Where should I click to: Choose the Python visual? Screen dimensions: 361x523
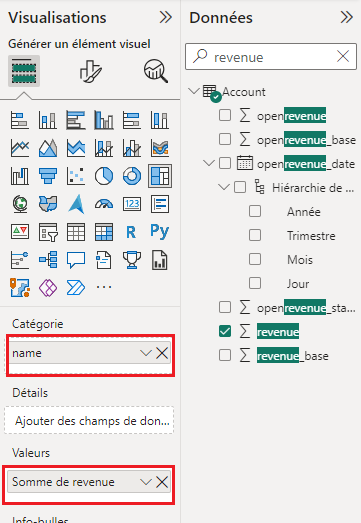159,231
